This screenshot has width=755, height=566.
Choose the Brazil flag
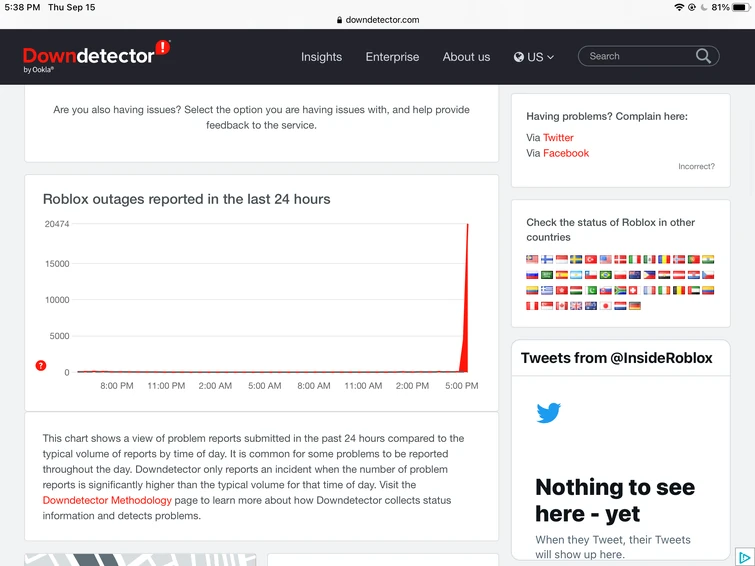click(x=605, y=275)
